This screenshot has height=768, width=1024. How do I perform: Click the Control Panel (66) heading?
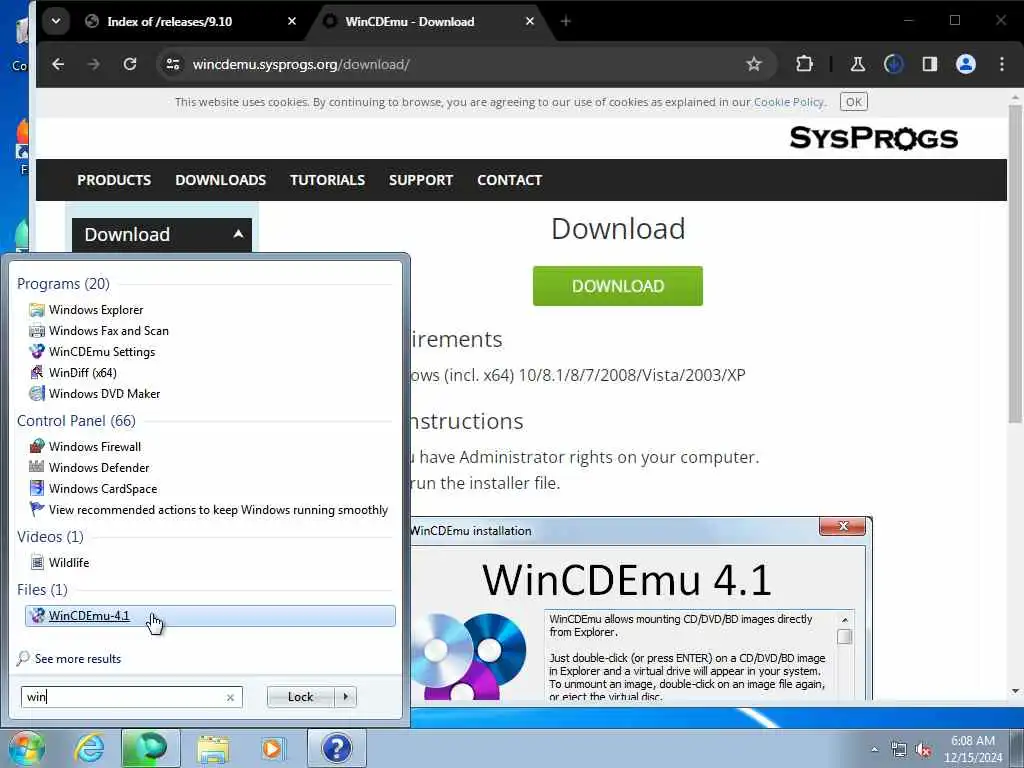click(76, 421)
